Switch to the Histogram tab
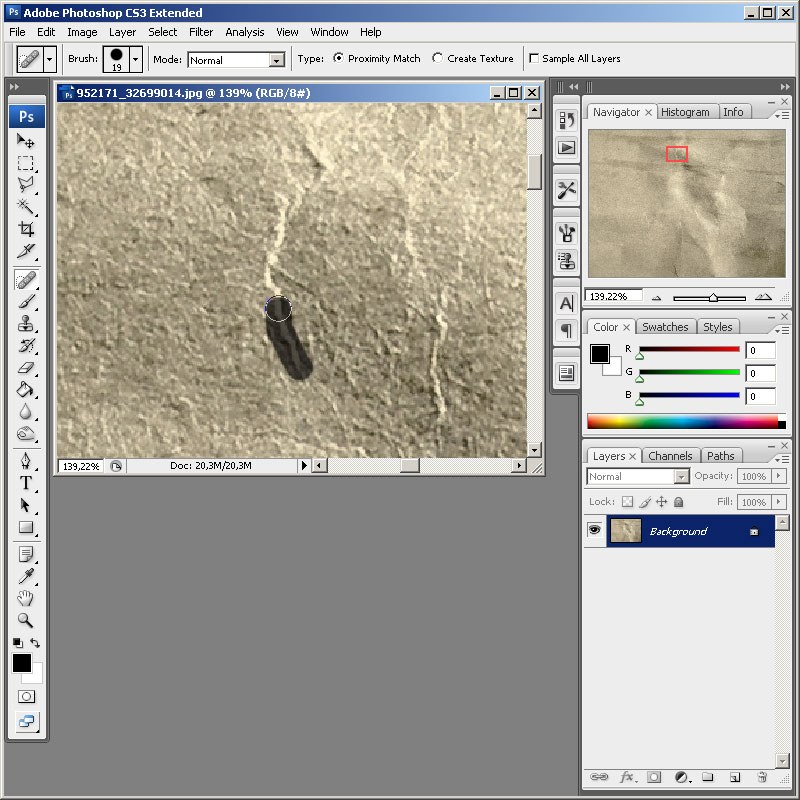The width and height of the screenshot is (800, 800). (x=685, y=112)
